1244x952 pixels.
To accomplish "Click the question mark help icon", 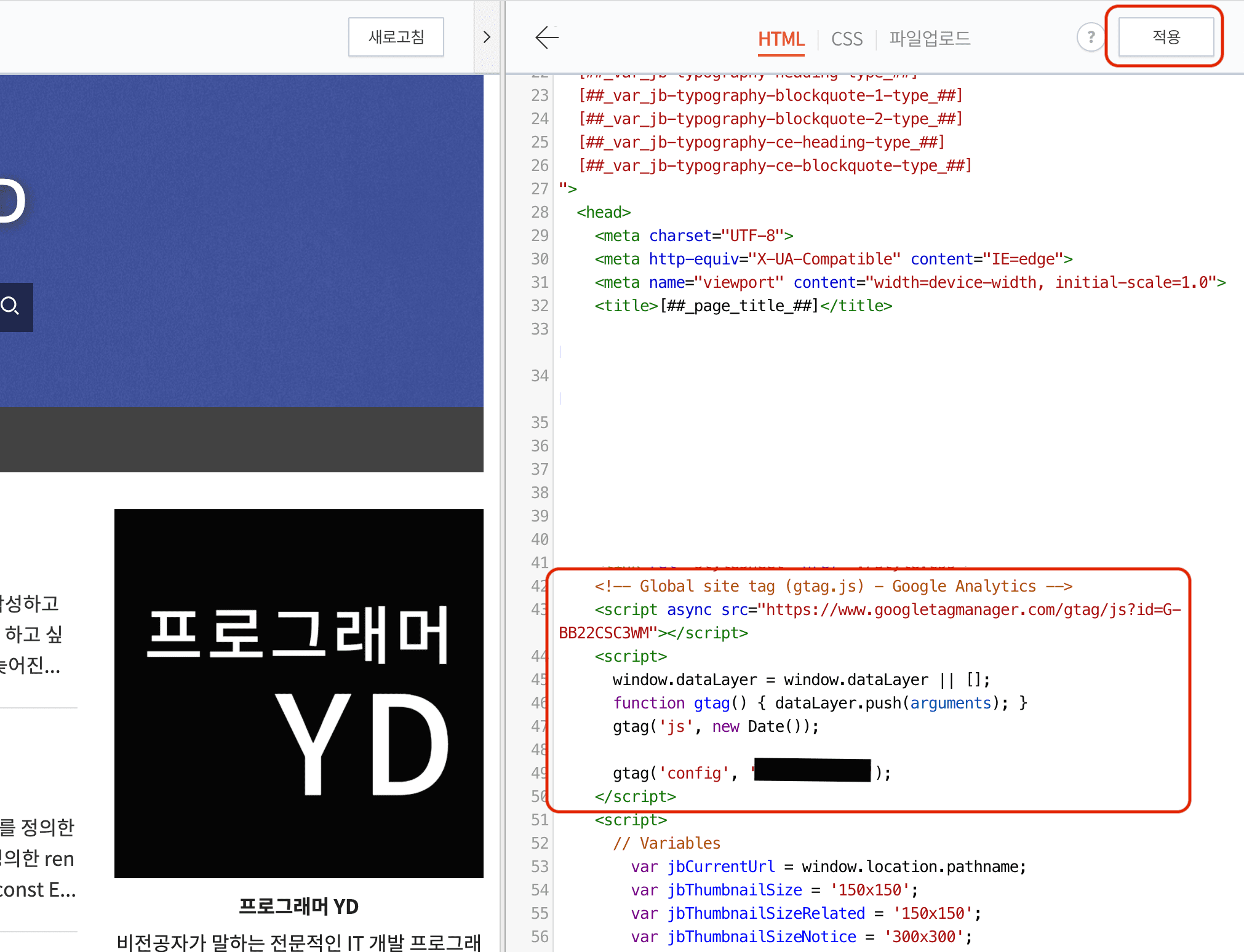I will coord(1091,38).
